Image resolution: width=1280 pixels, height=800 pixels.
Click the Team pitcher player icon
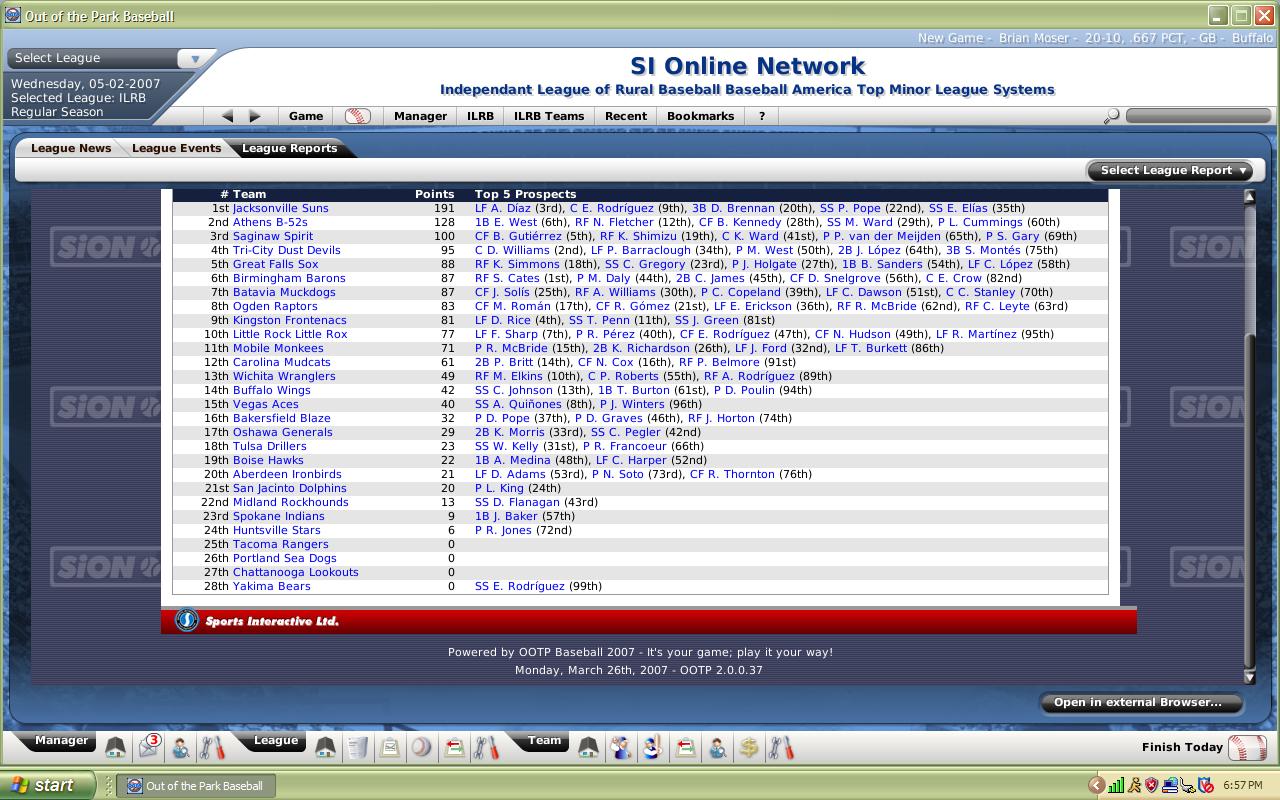(653, 747)
